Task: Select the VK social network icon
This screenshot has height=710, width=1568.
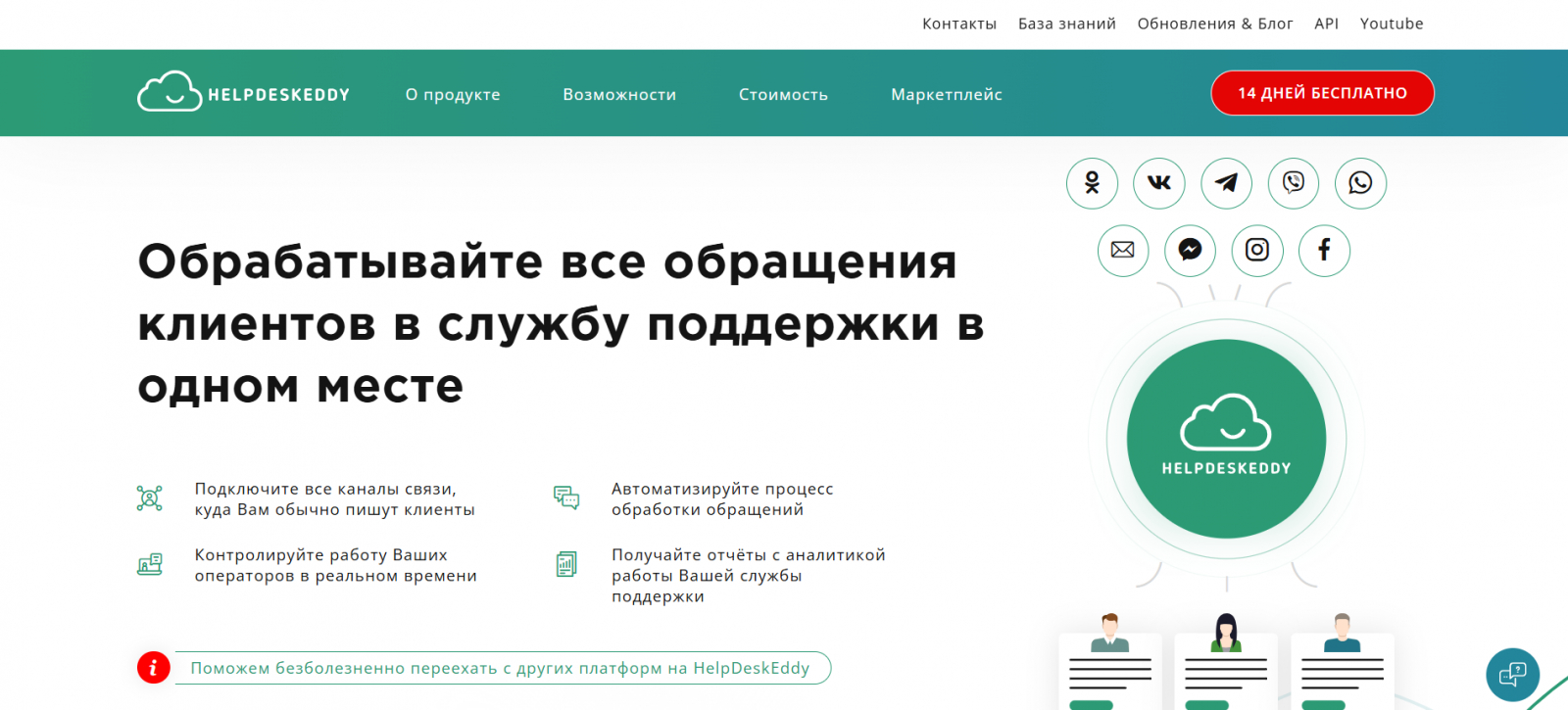Action: pyautogui.click(x=1158, y=183)
